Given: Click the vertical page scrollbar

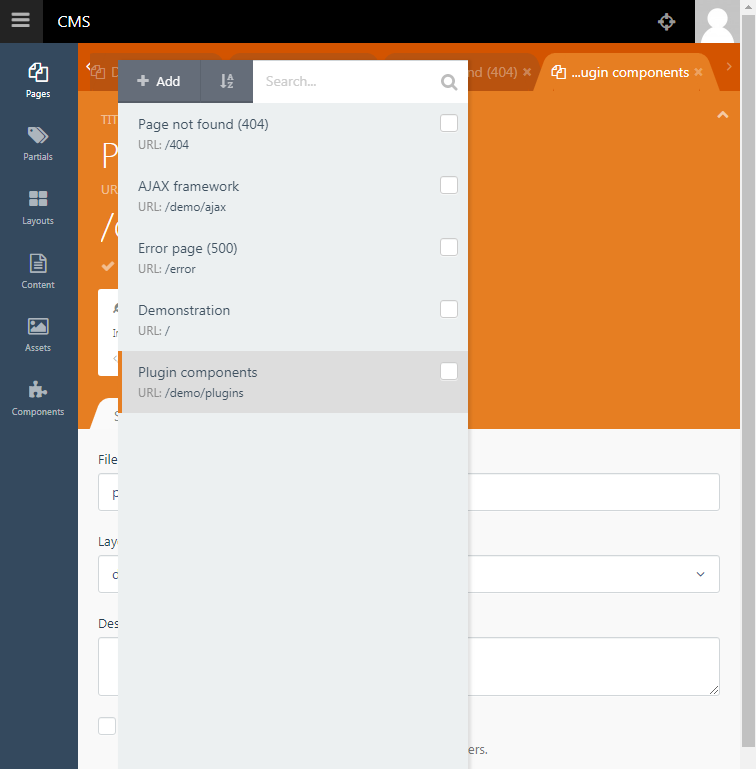Looking at the screenshot, I should (x=748, y=380).
